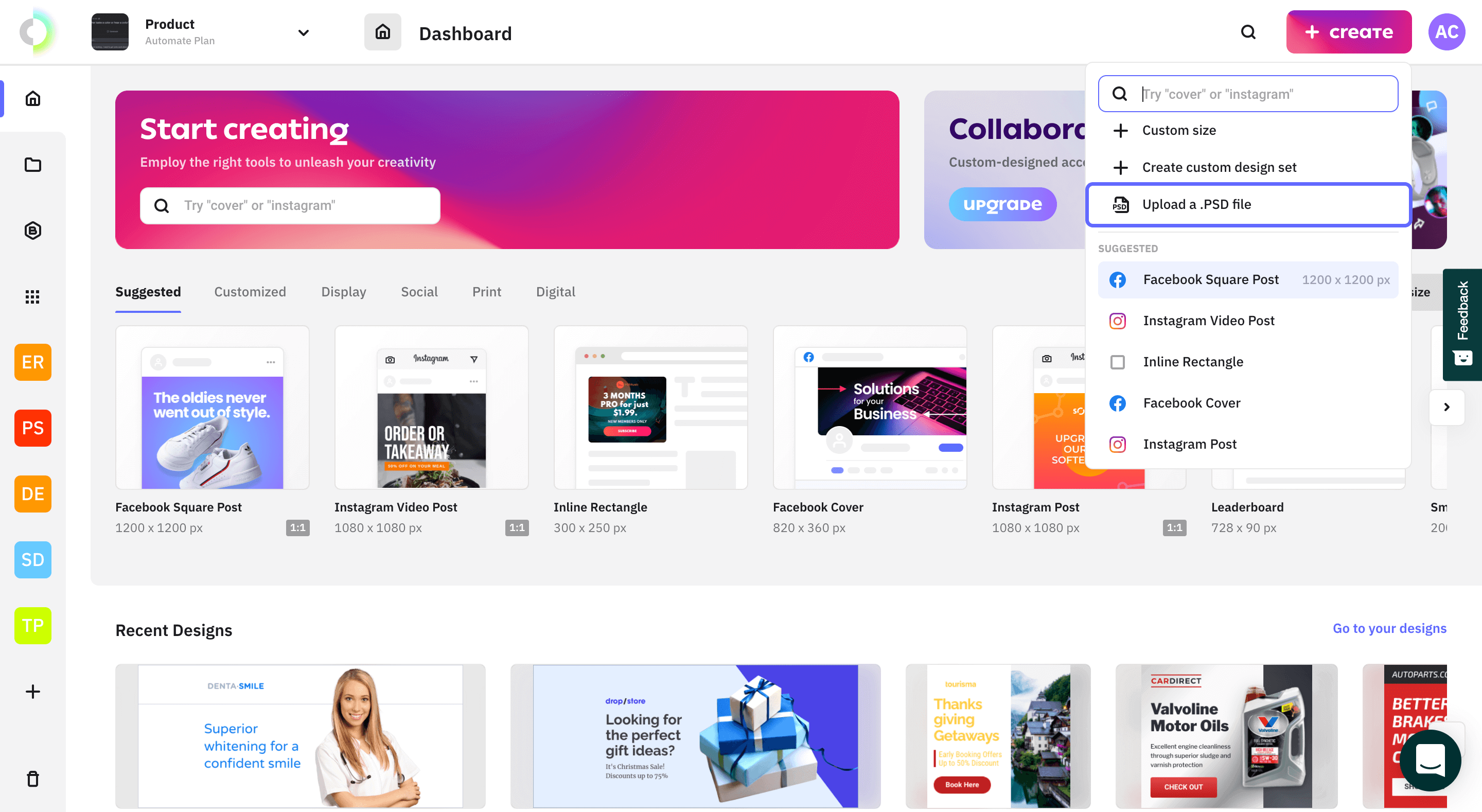Click the Upload a .PSD file icon
The height and width of the screenshot is (812, 1482).
coord(1120,204)
